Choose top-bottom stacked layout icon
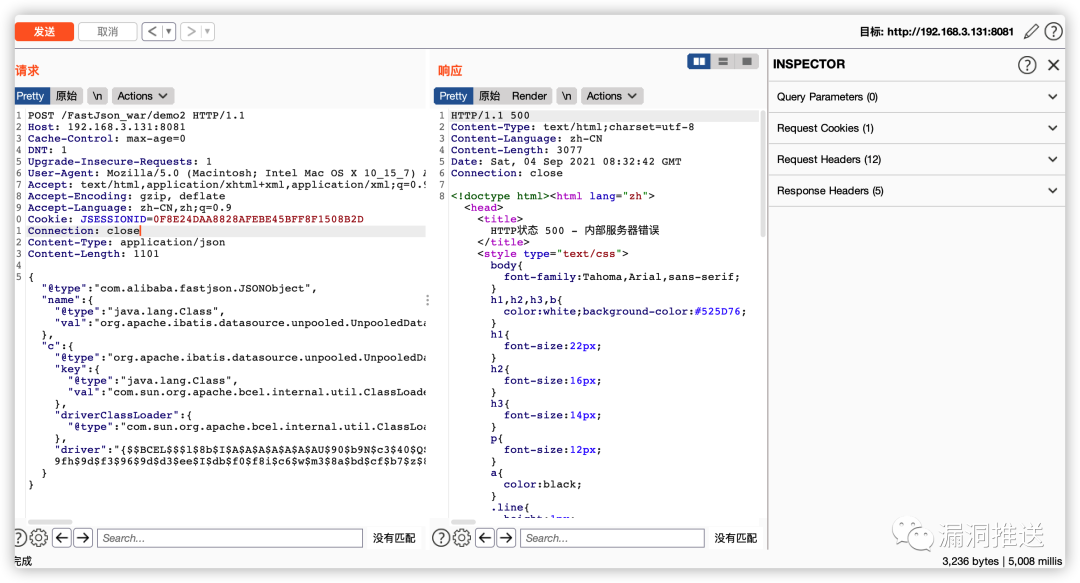This screenshot has height=583, width=1080. click(x=723, y=61)
